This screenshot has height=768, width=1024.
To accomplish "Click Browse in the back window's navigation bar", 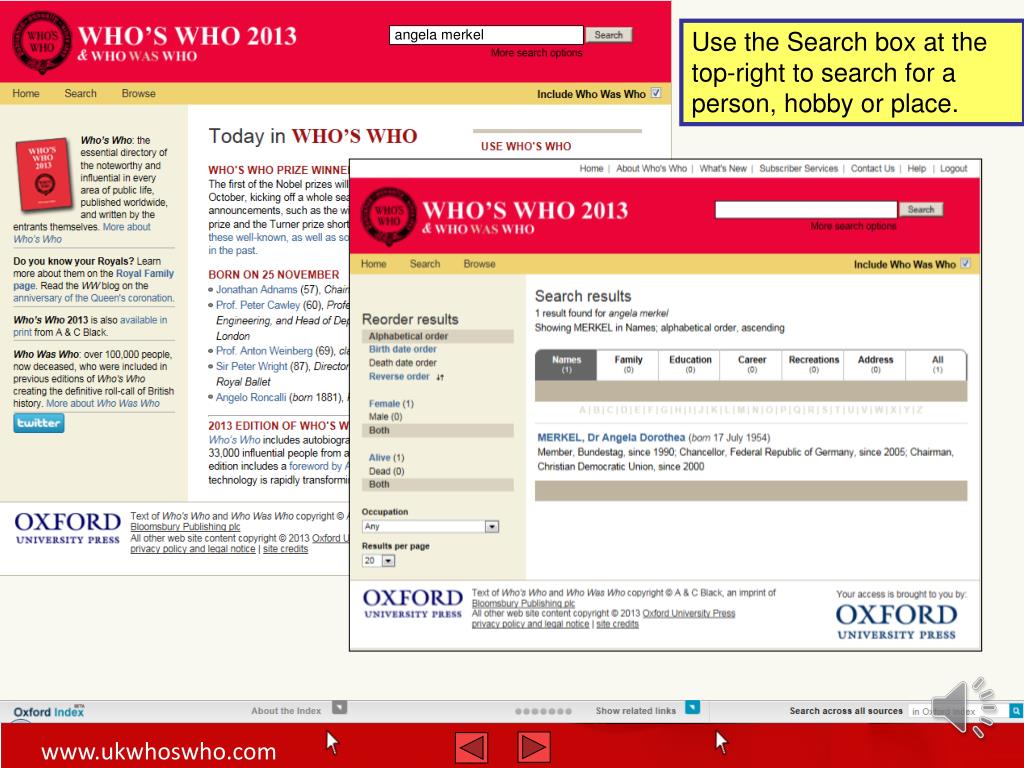I will tap(138, 93).
